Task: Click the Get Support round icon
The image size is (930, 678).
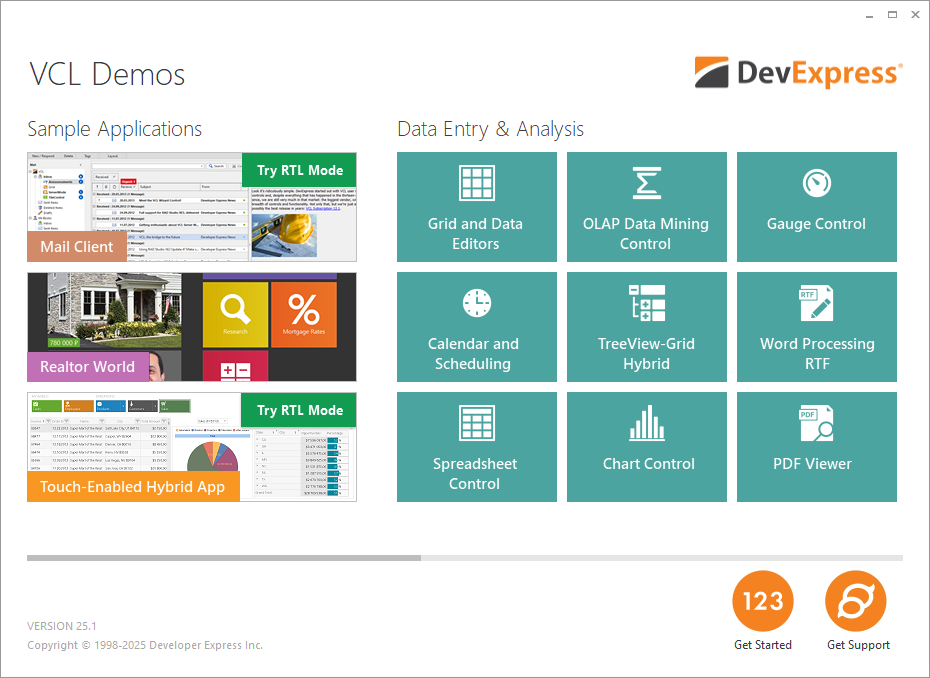Action: point(855,601)
